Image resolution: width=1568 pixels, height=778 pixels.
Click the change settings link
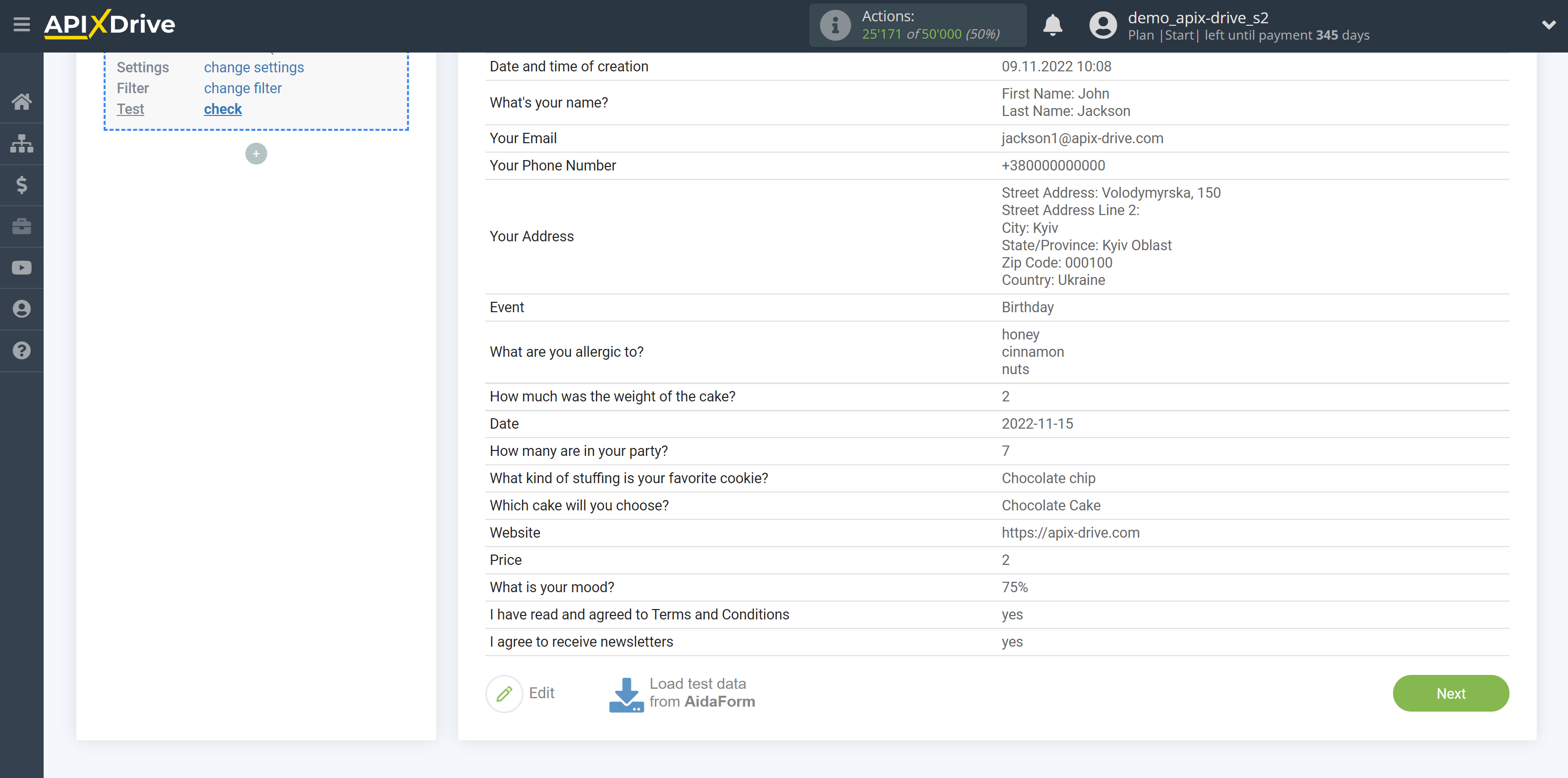[x=253, y=67]
